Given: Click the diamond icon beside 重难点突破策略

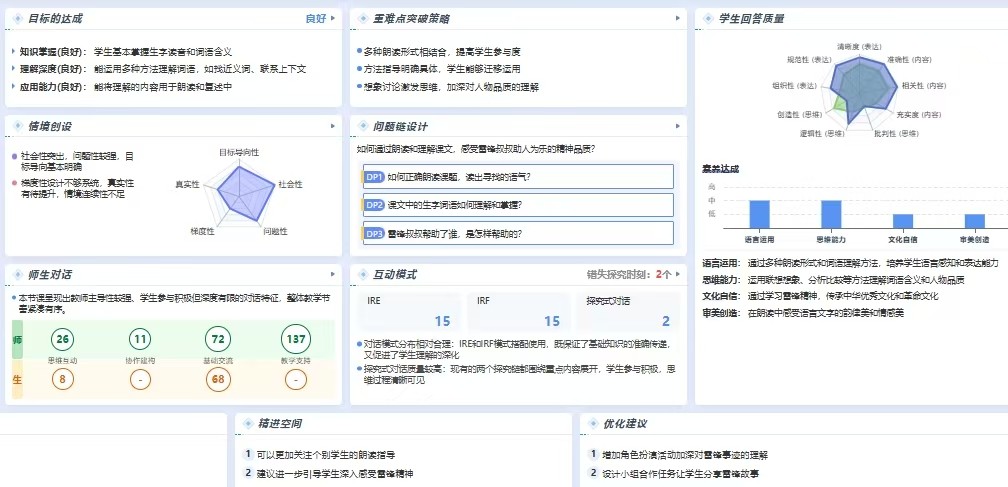Looking at the screenshot, I should pyautogui.click(x=363, y=19).
